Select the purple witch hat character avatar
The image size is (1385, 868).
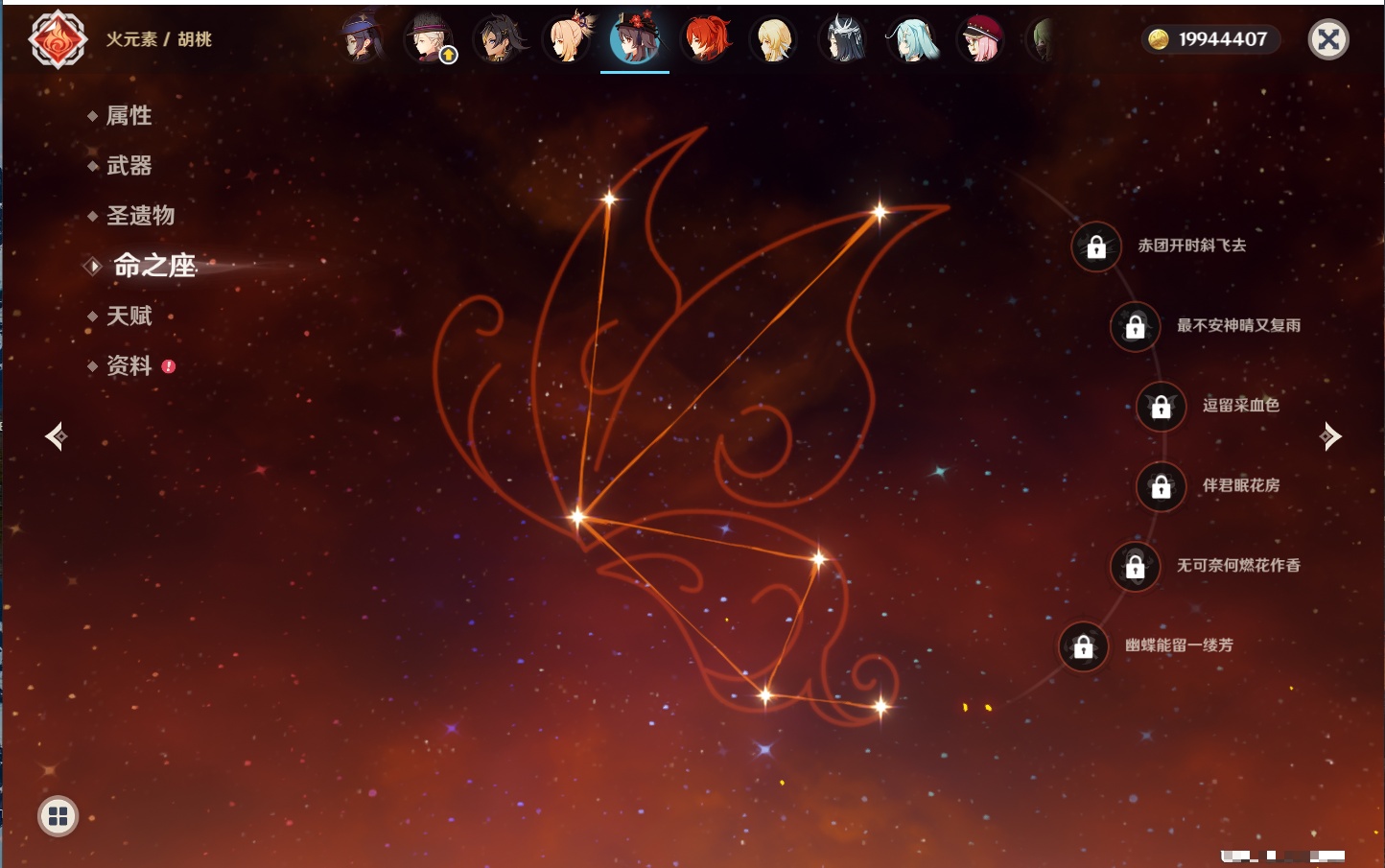coord(363,39)
